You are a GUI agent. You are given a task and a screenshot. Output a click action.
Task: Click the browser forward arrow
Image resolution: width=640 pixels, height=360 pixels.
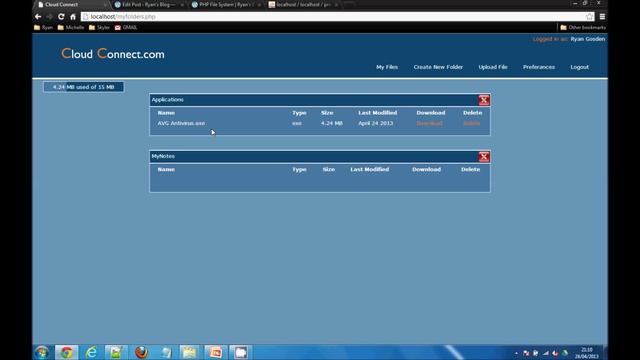tap(49, 17)
